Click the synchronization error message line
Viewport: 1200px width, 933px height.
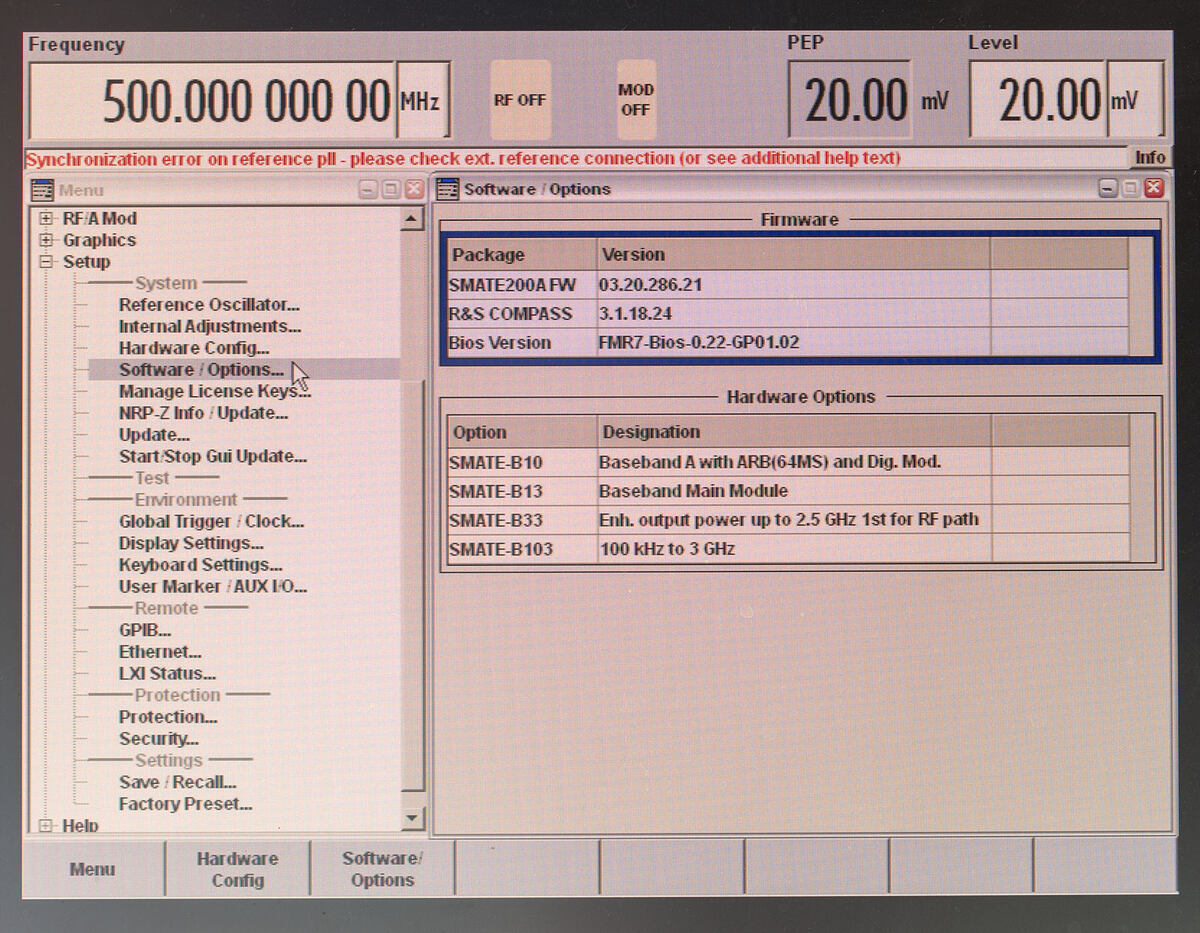575,158
